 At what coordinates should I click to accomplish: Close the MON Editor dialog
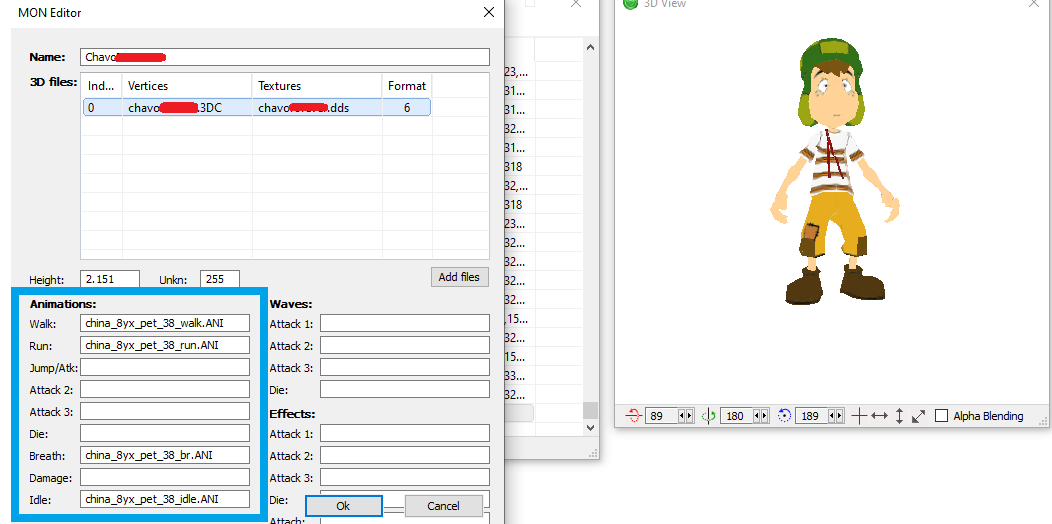click(x=489, y=12)
